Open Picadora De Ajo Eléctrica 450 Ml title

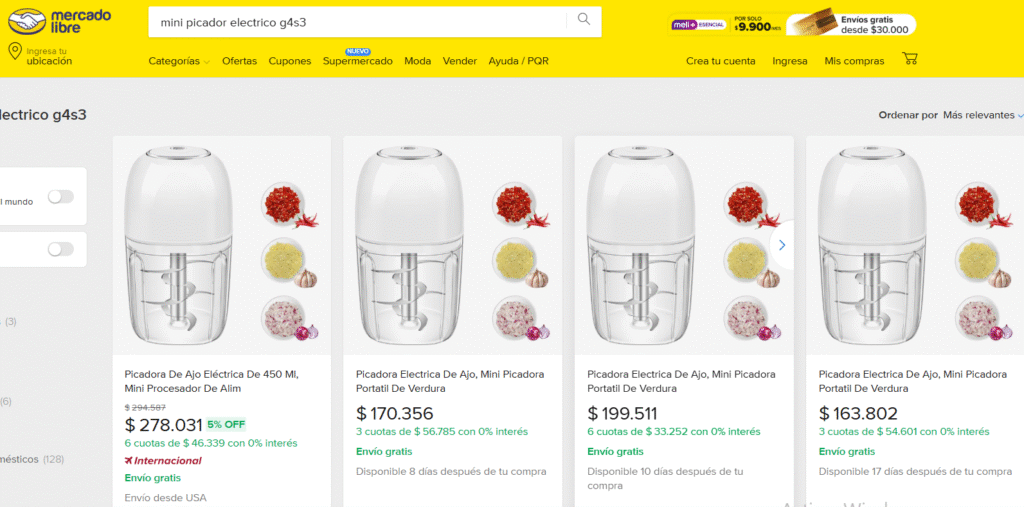(x=211, y=381)
